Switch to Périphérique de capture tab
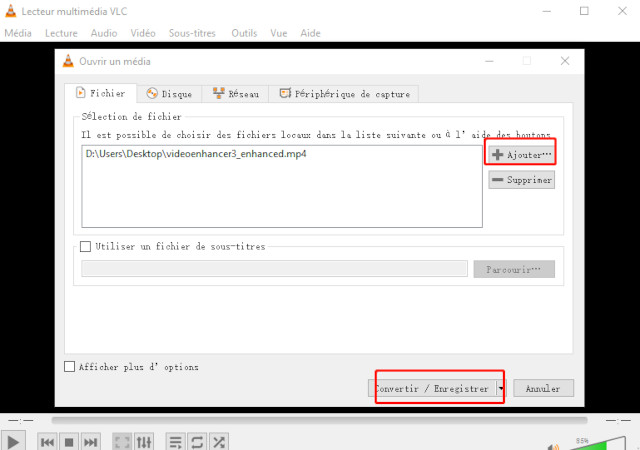The width and height of the screenshot is (640, 450). click(344, 94)
